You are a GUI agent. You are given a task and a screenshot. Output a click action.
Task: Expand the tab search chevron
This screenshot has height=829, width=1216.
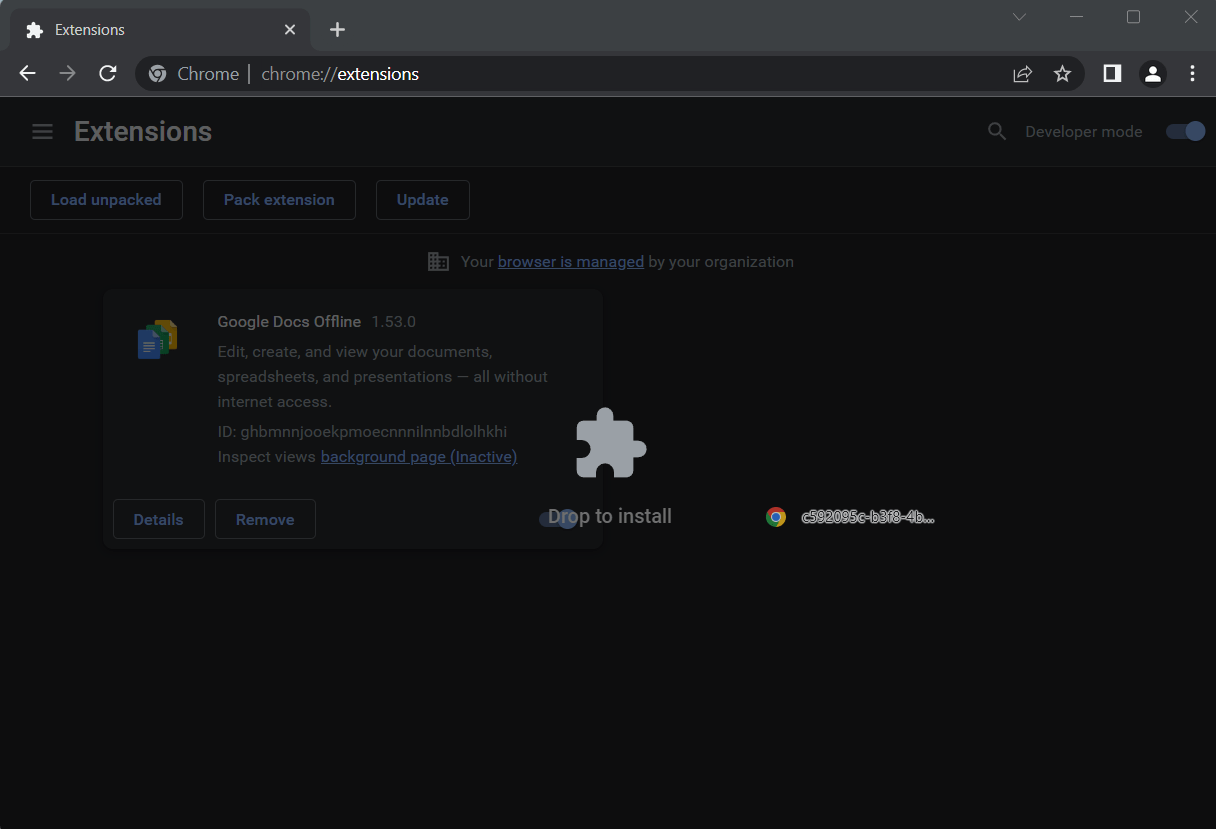click(1019, 17)
